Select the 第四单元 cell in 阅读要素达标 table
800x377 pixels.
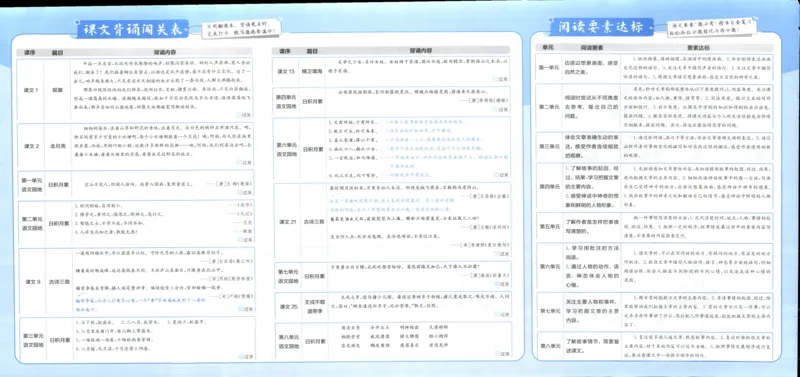[x=548, y=187]
